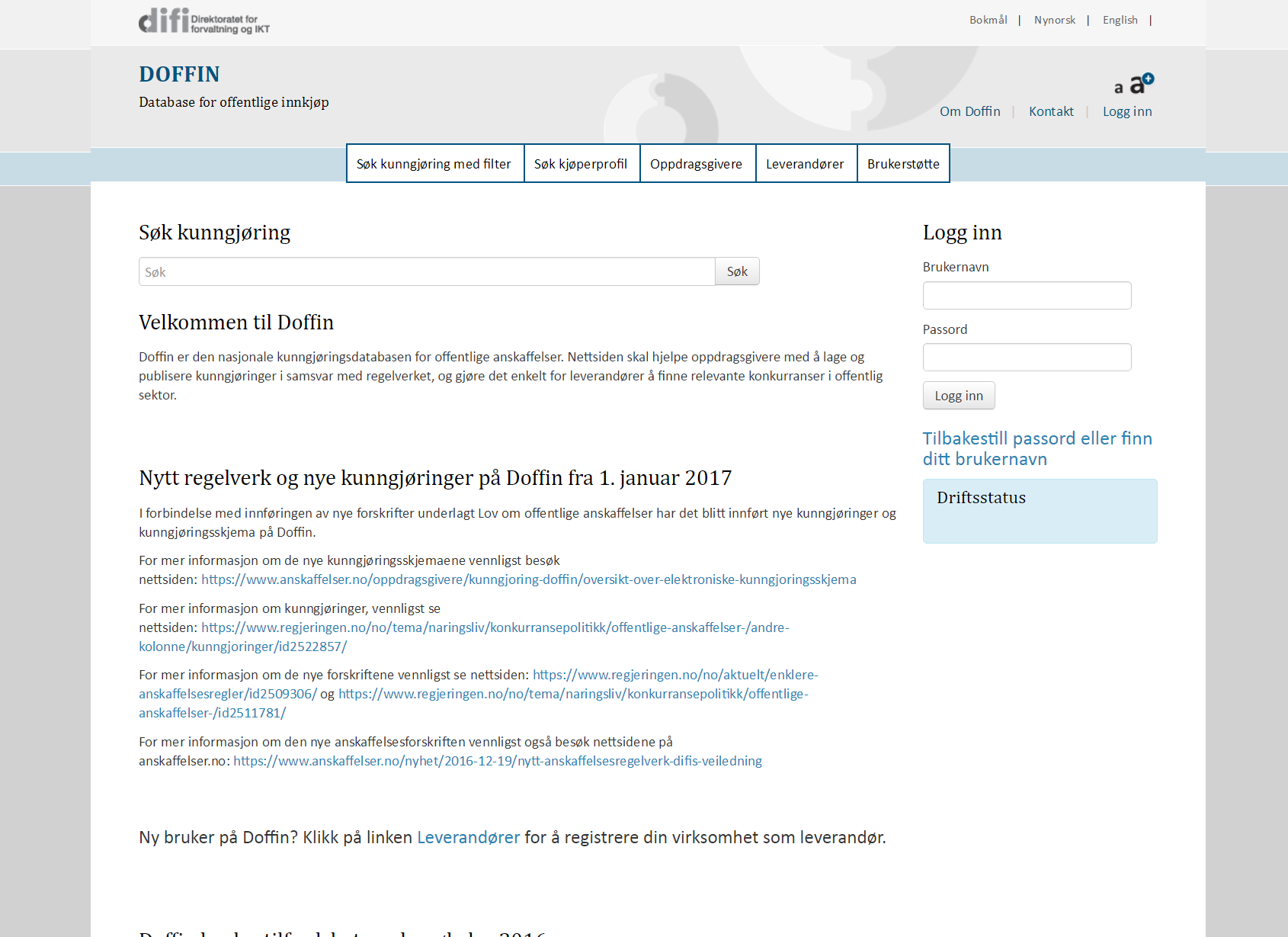Go to the Leverandører menu item
The height and width of the screenshot is (937, 1288).
806,163
